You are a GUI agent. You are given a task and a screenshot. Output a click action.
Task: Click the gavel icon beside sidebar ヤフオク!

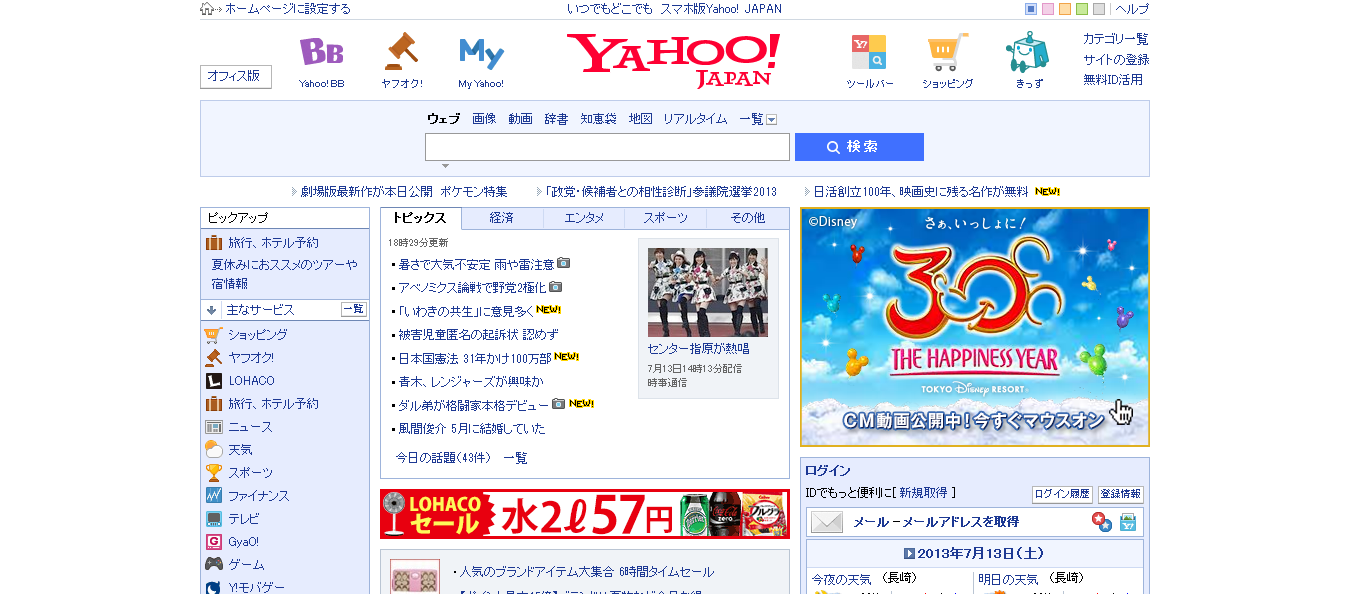pyautogui.click(x=213, y=358)
